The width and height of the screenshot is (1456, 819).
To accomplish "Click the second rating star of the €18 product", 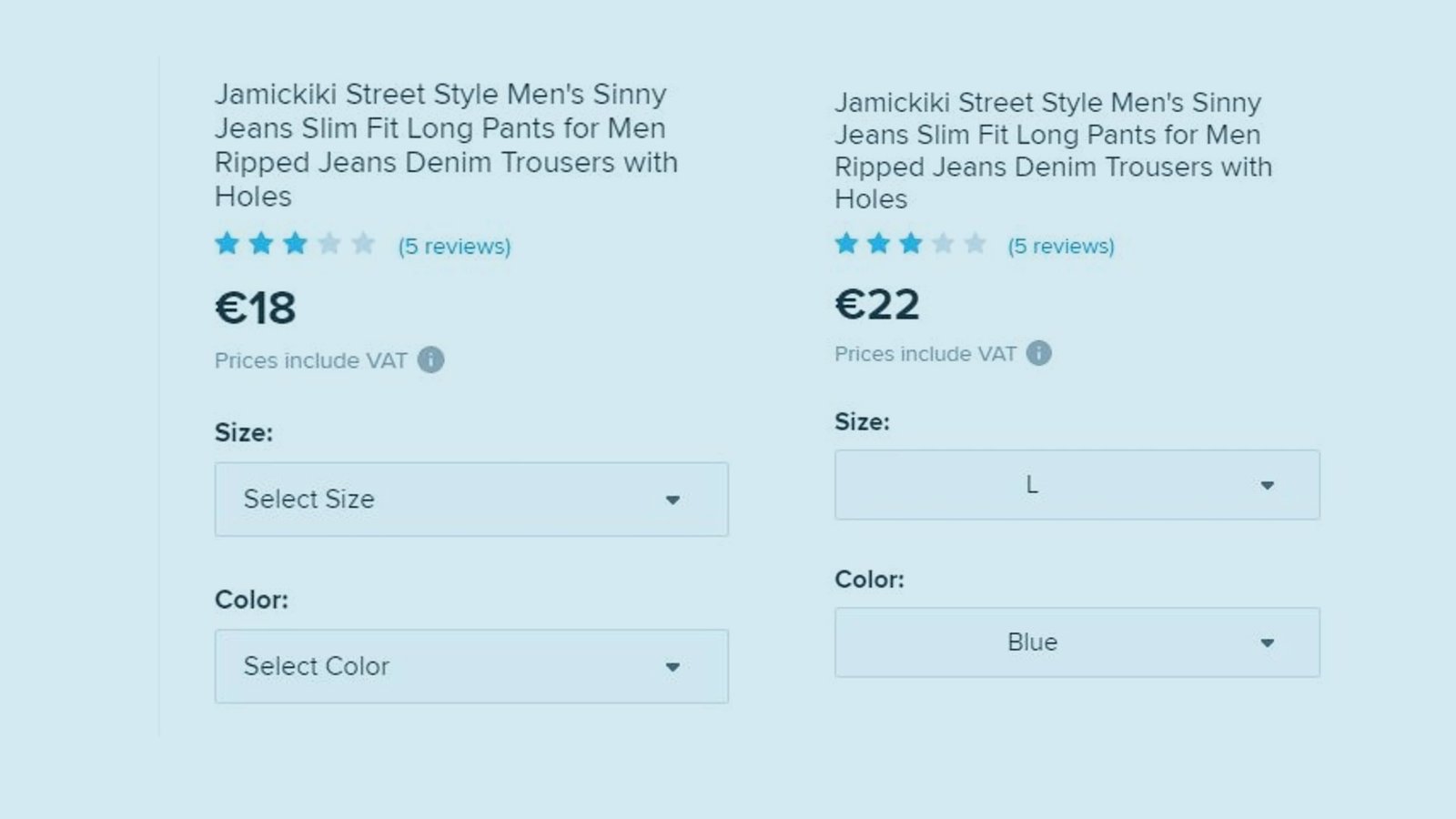I will [261, 244].
